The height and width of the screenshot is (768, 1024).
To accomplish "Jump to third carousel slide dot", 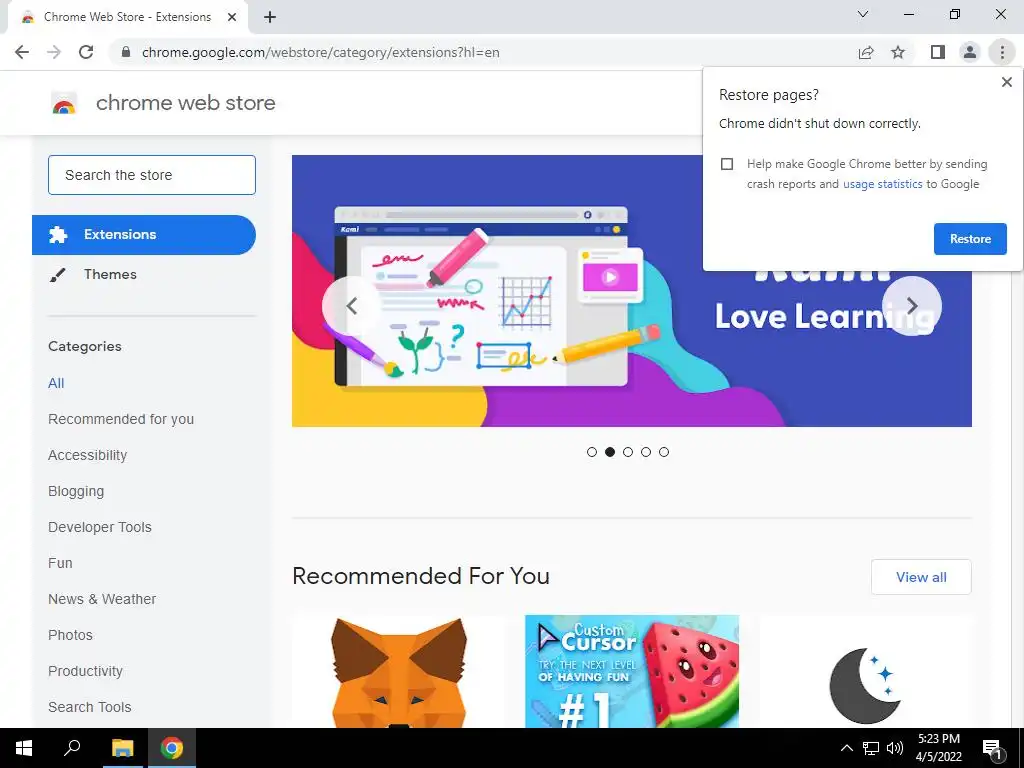I will 628,452.
